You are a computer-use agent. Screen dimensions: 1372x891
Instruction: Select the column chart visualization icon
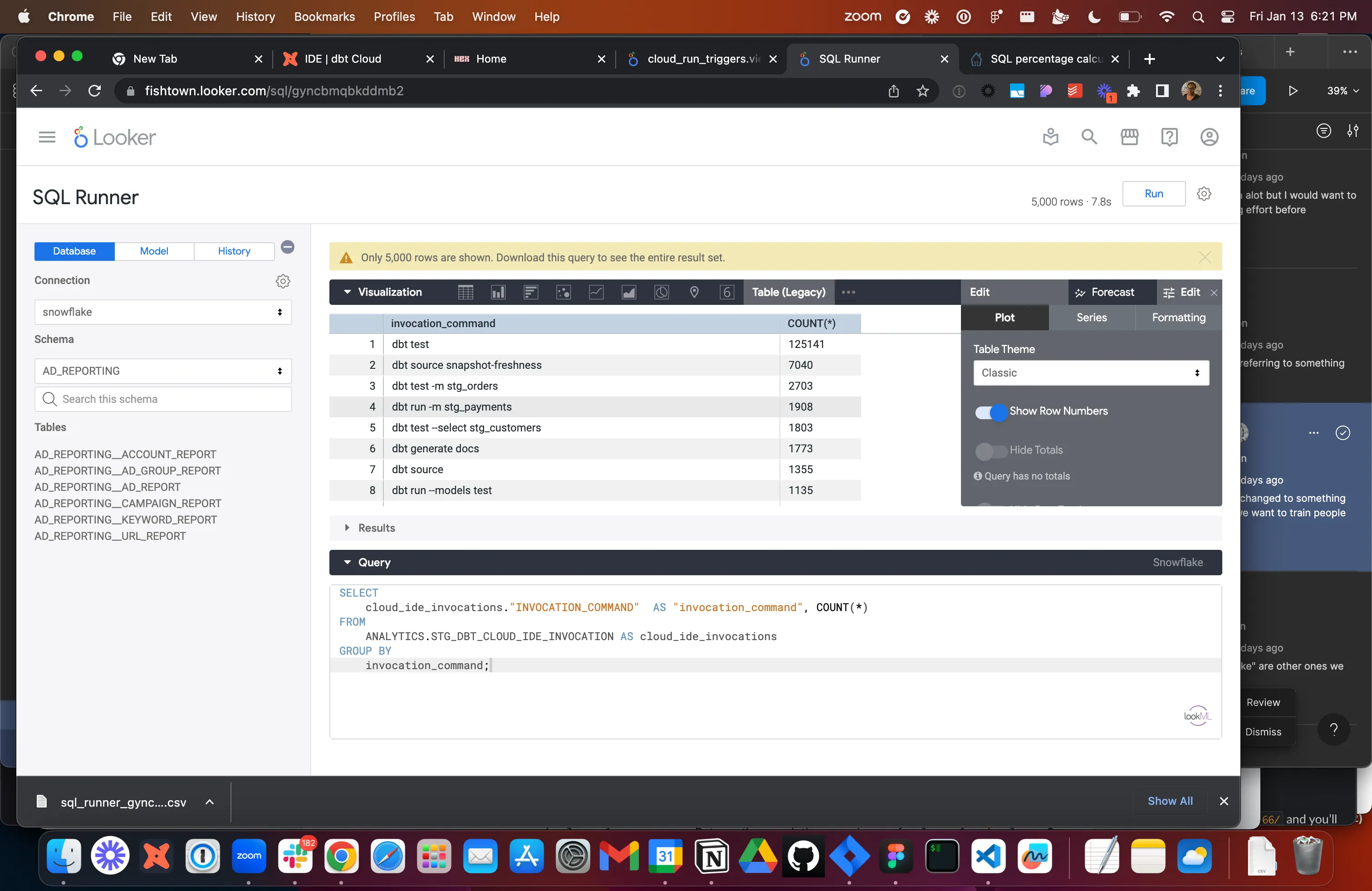[x=498, y=292]
